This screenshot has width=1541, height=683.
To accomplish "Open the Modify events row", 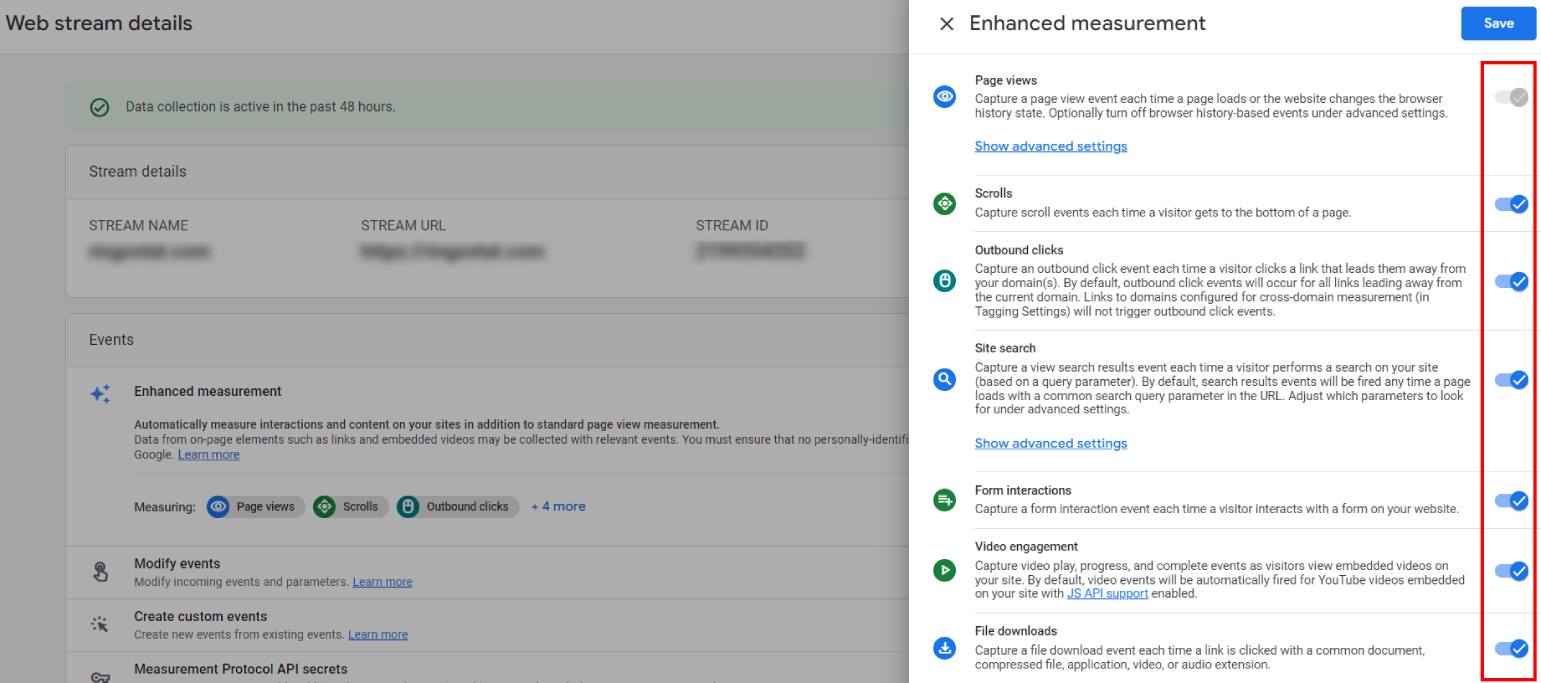I will point(488,572).
